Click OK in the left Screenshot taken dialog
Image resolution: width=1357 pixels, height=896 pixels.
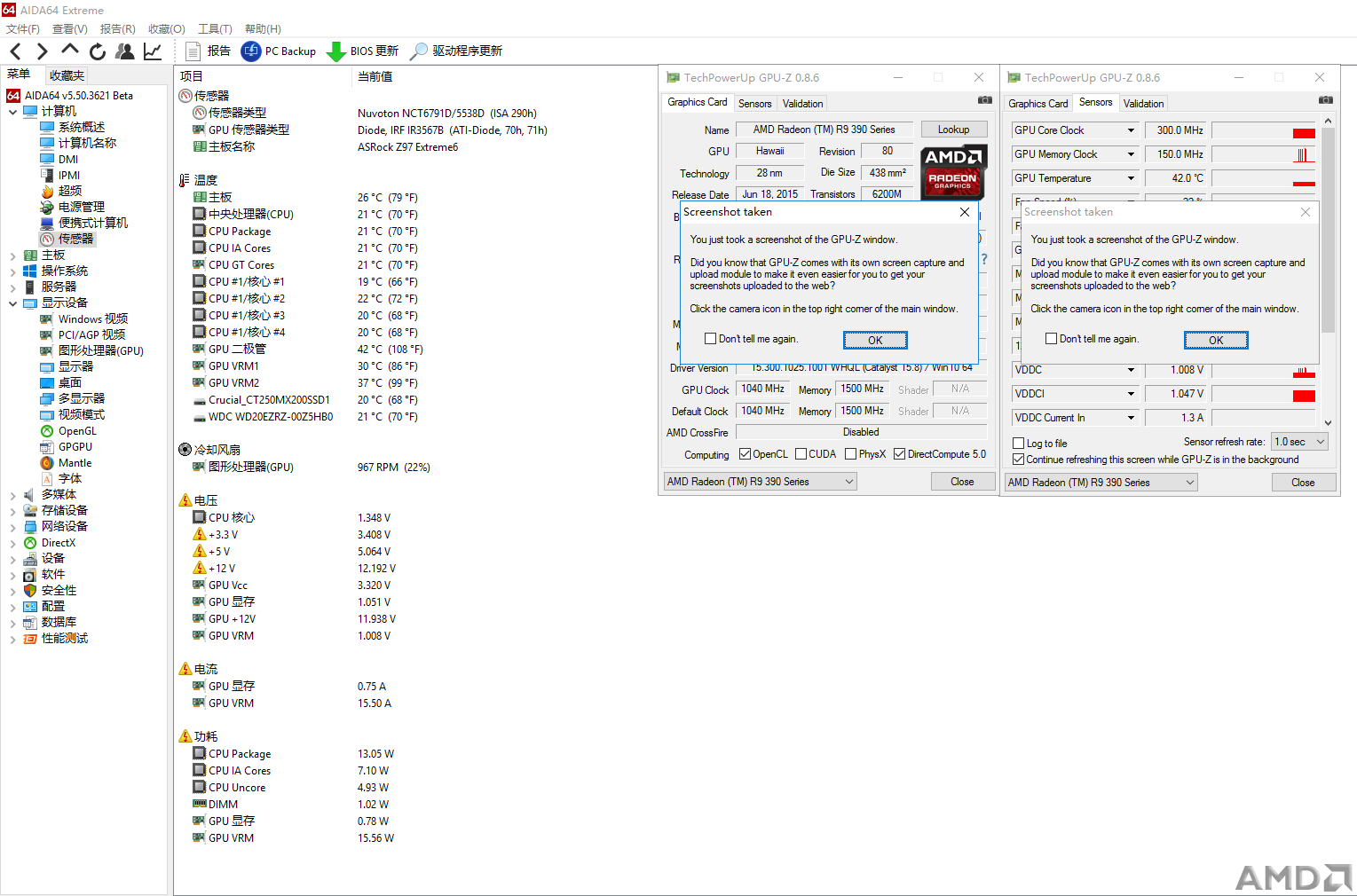point(875,341)
